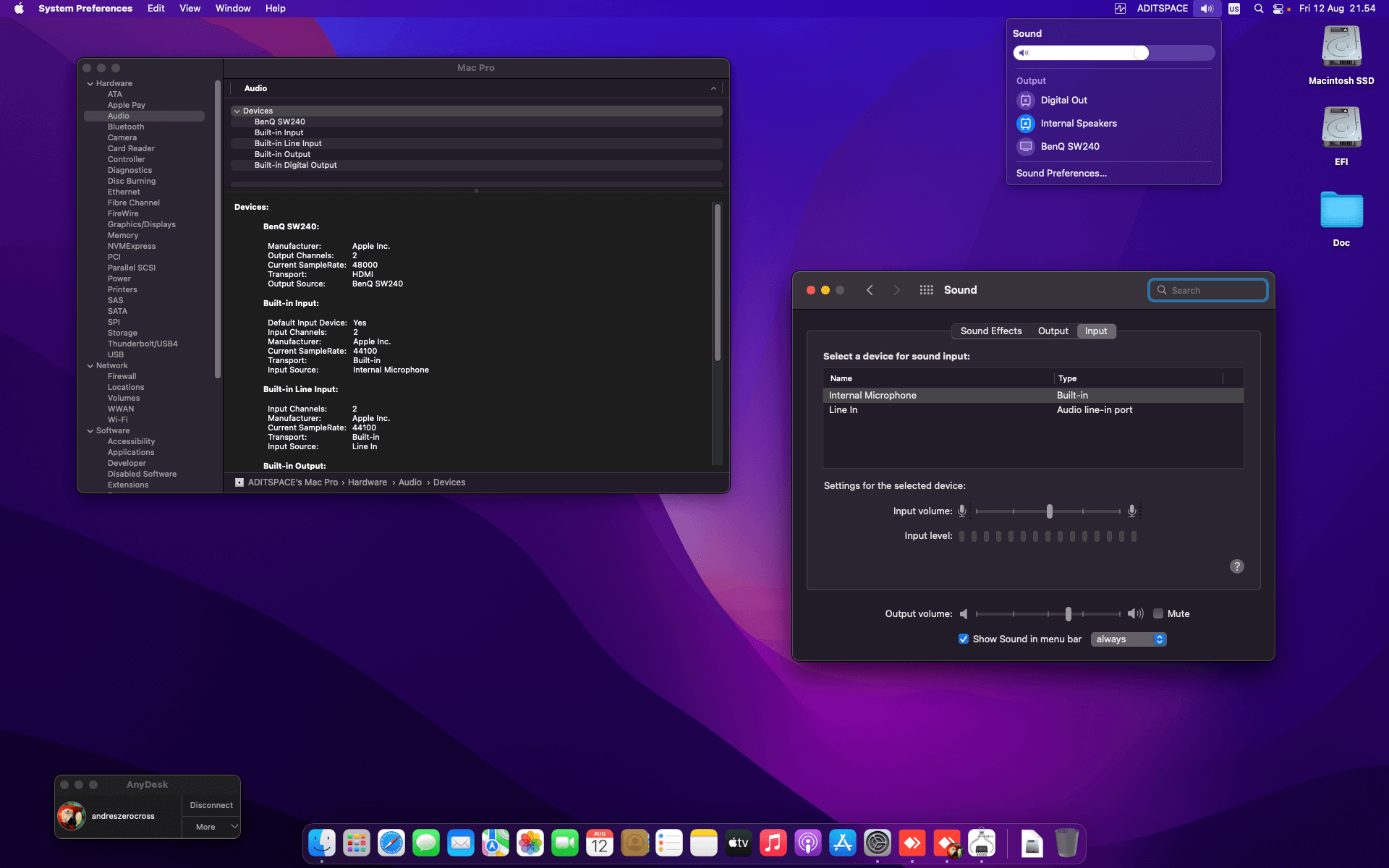Click the back arrow in the Sound window

pyautogui.click(x=870, y=290)
